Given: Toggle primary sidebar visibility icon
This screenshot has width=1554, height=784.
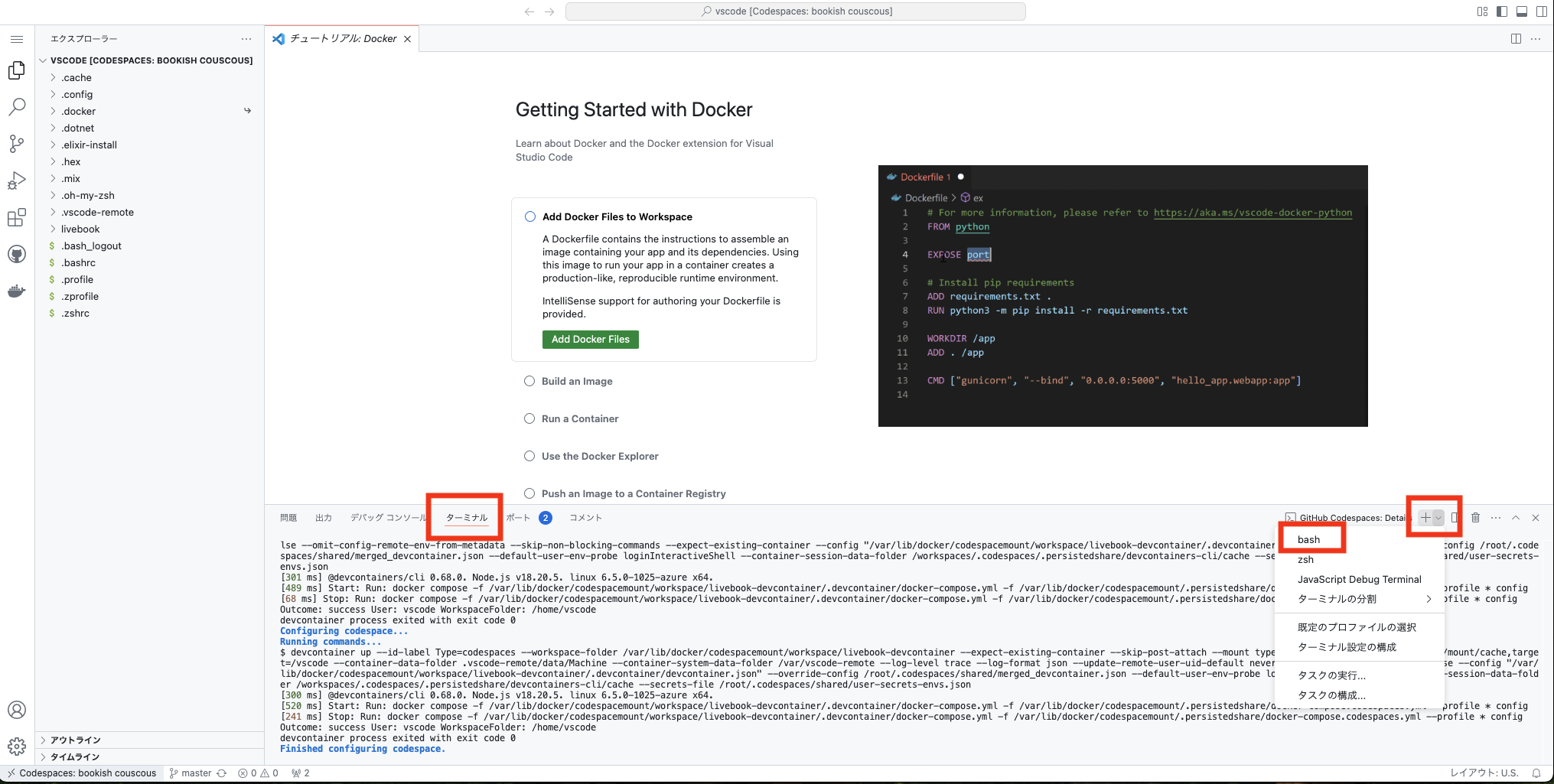Looking at the screenshot, I should 1502,11.
